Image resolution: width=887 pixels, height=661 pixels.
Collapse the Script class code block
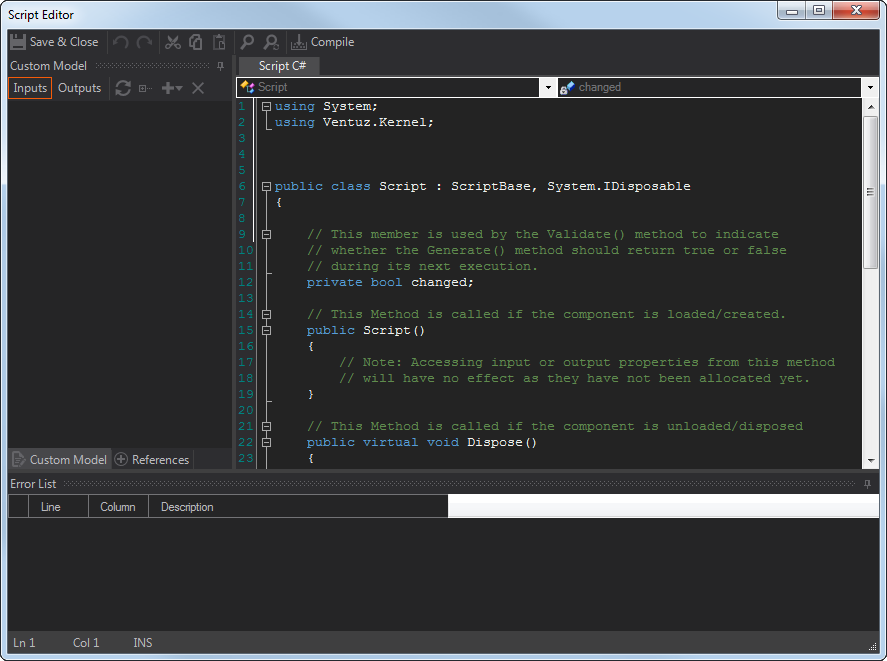coord(266,186)
